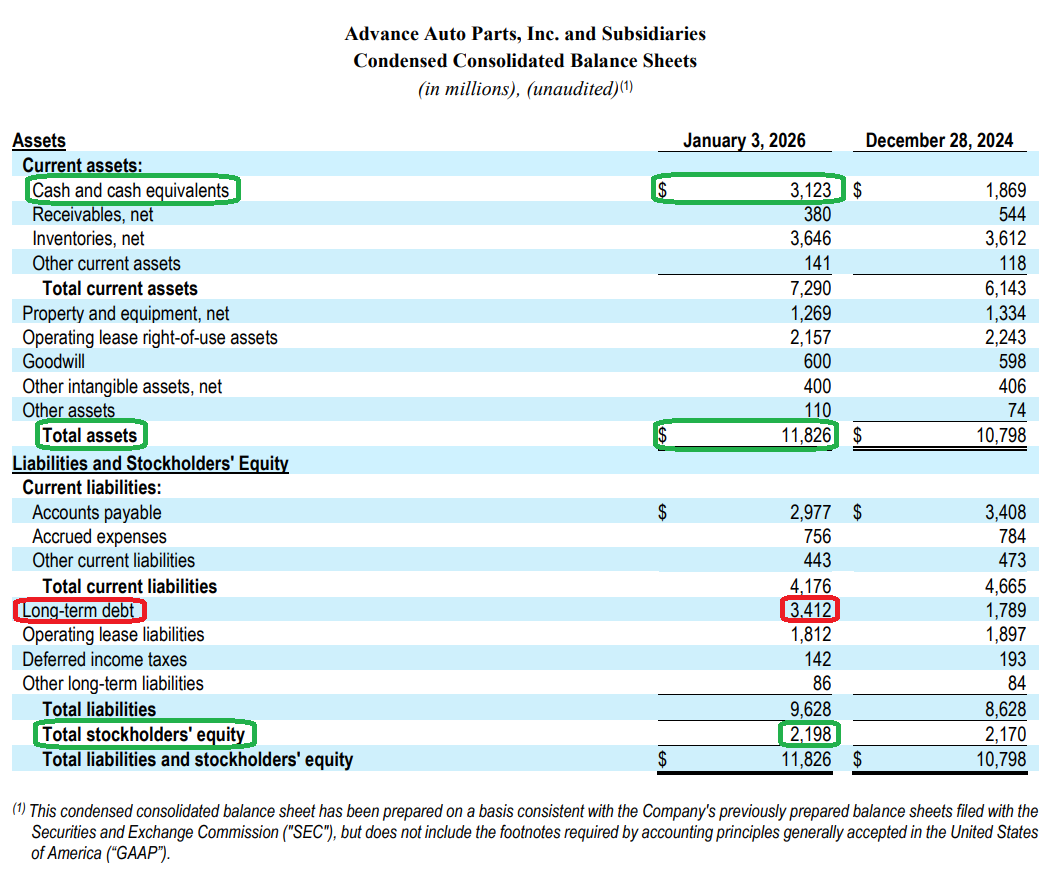Click the January 3, 2026 column header
Image resolution: width=1056 pixels, height=874 pixels.
744,141
